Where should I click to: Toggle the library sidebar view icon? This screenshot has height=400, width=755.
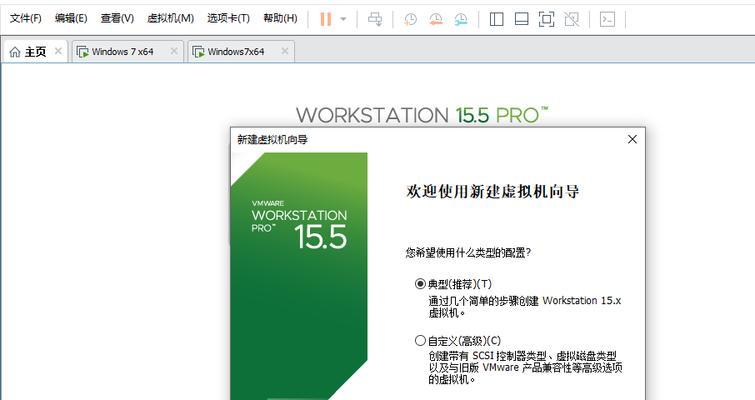click(496, 19)
